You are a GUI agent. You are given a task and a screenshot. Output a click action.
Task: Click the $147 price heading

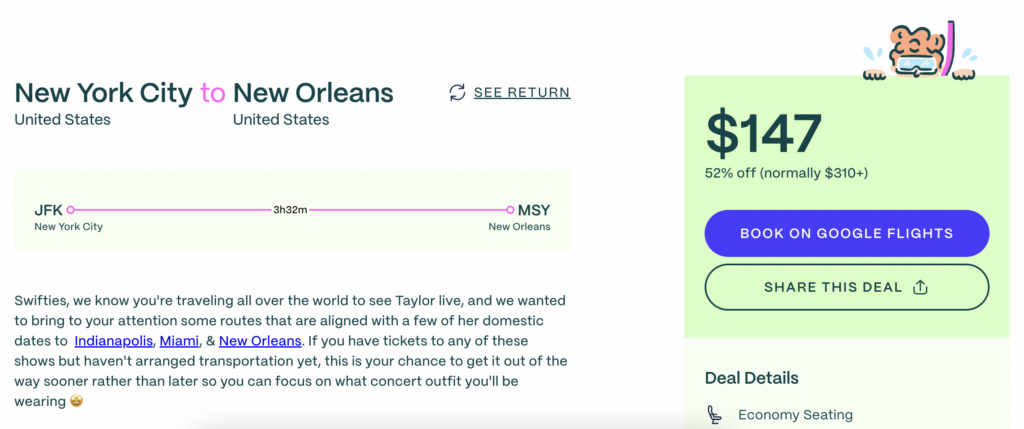pyautogui.click(x=763, y=134)
